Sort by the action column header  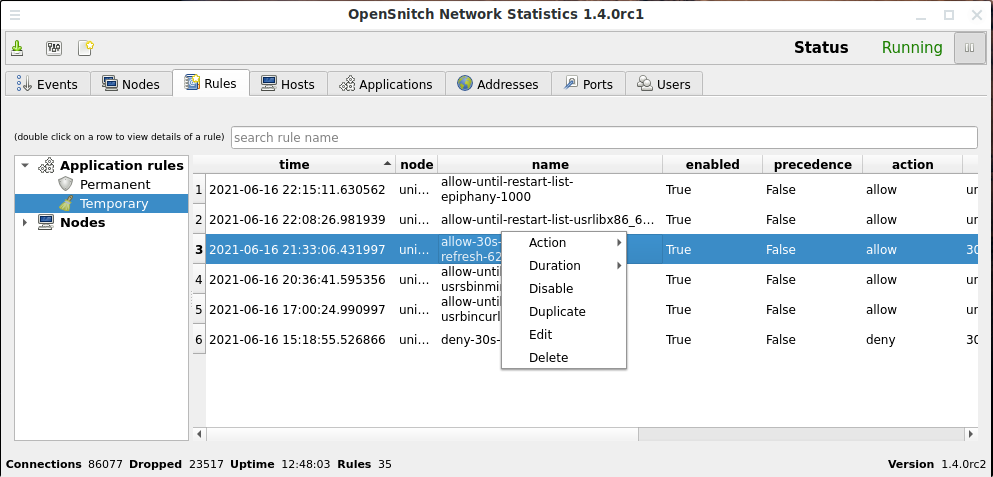913,165
